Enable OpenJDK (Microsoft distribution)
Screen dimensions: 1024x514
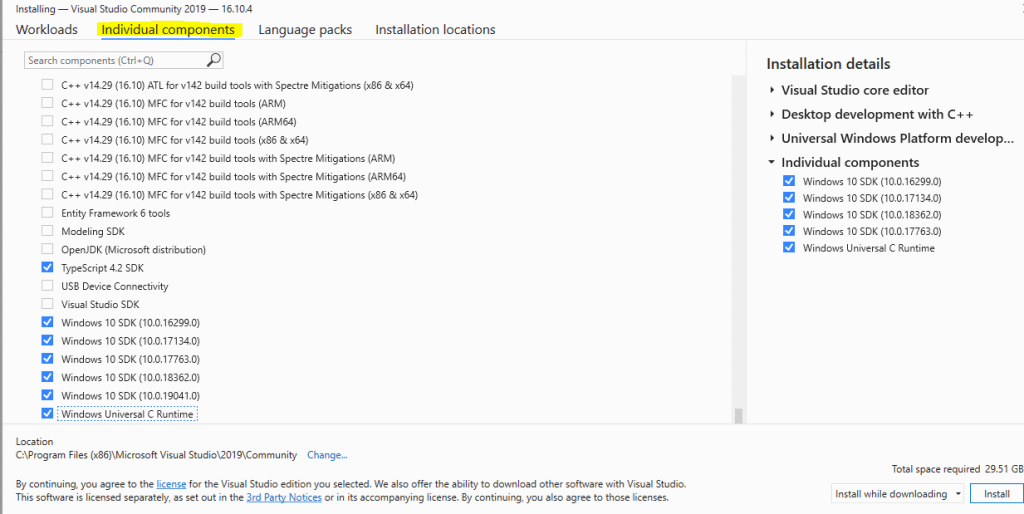point(47,249)
